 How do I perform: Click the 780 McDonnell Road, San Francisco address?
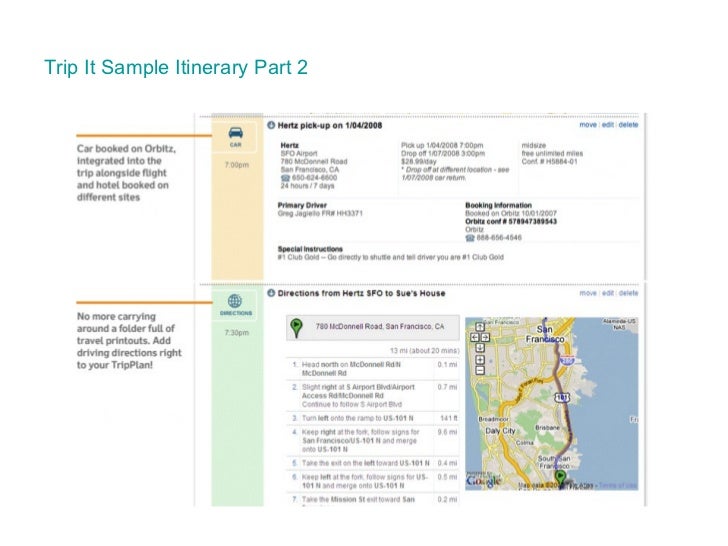click(x=380, y=326)
